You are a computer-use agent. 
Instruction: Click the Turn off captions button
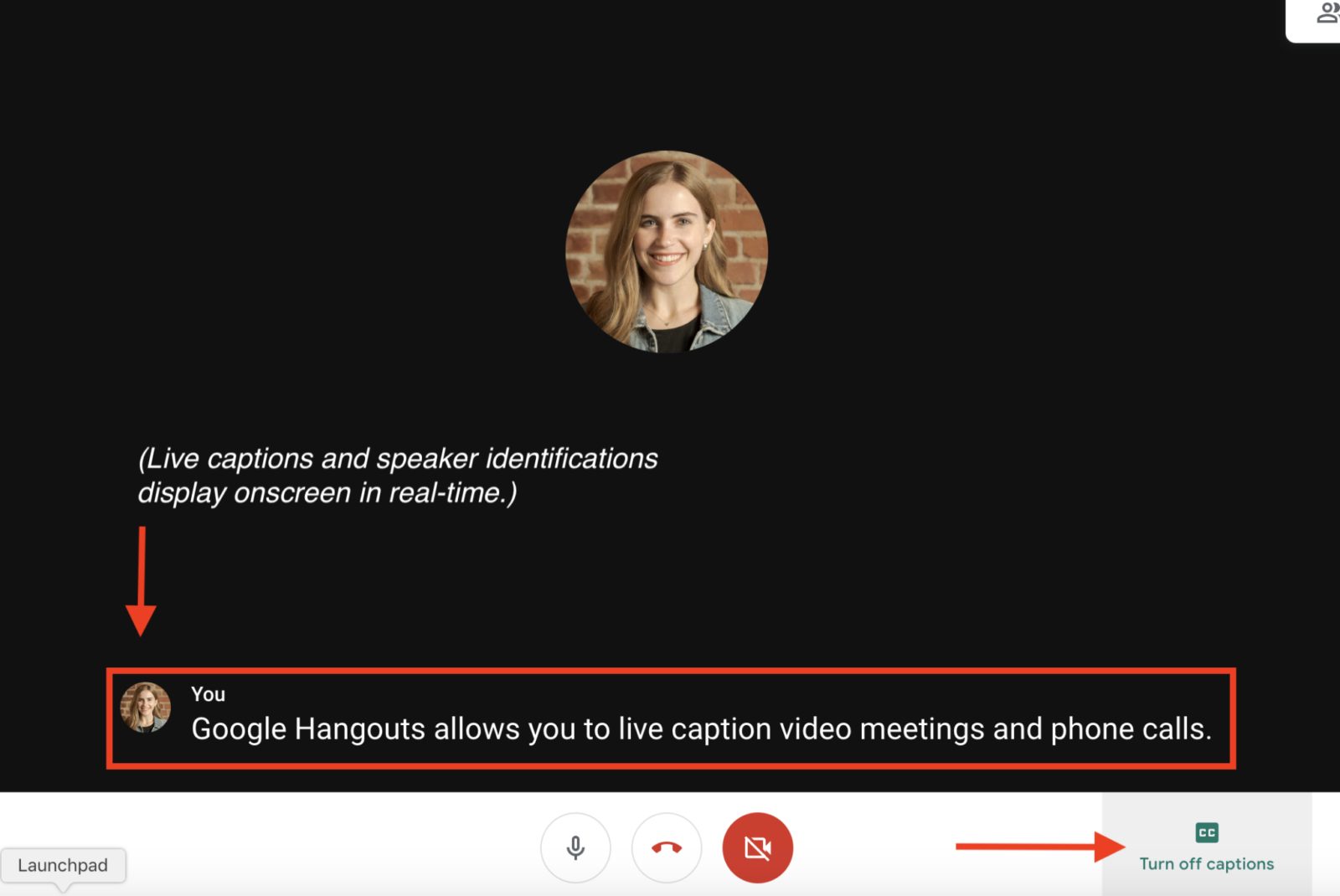[x=1206, y=844]
